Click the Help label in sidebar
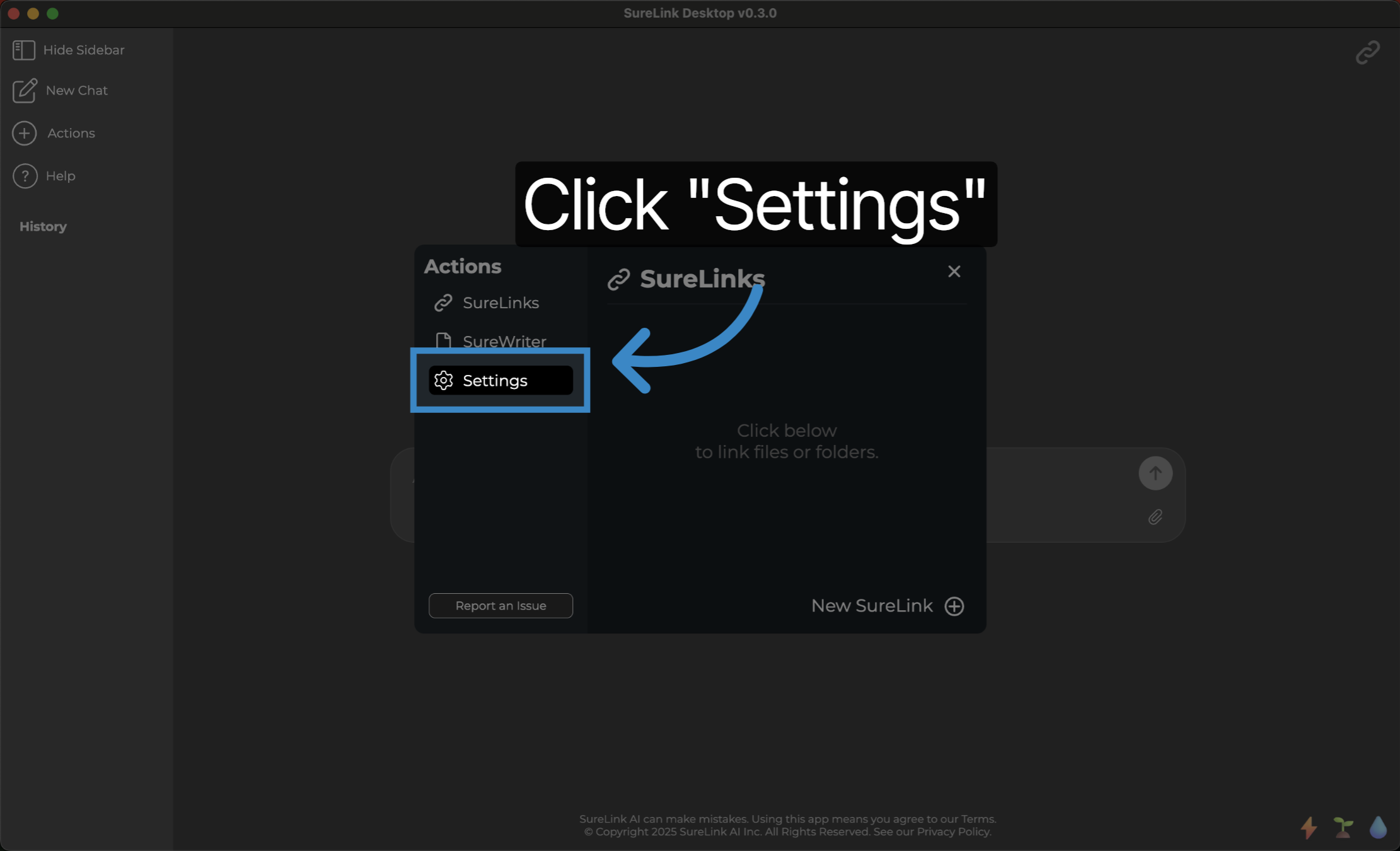Screen dimensions: 1400x851 (x=61, y=176)
